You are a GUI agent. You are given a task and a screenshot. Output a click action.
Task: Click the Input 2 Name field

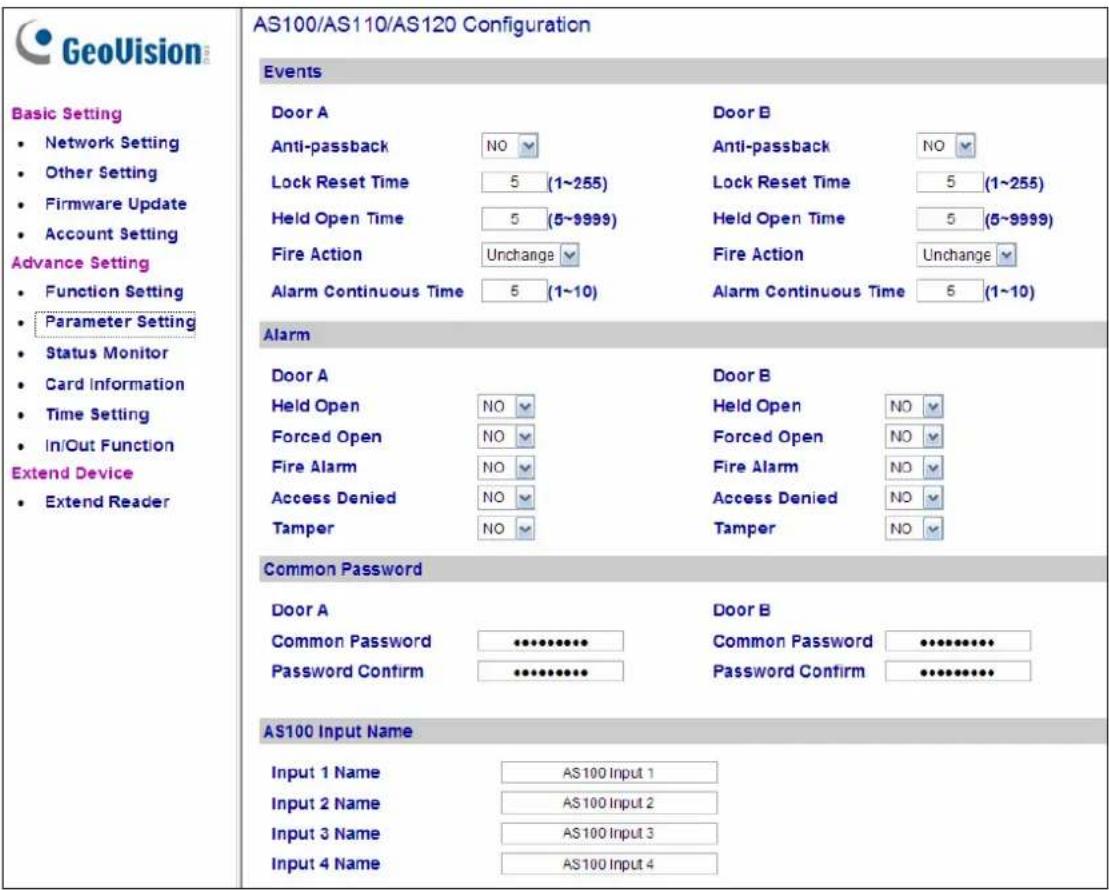tap(609, 803)
